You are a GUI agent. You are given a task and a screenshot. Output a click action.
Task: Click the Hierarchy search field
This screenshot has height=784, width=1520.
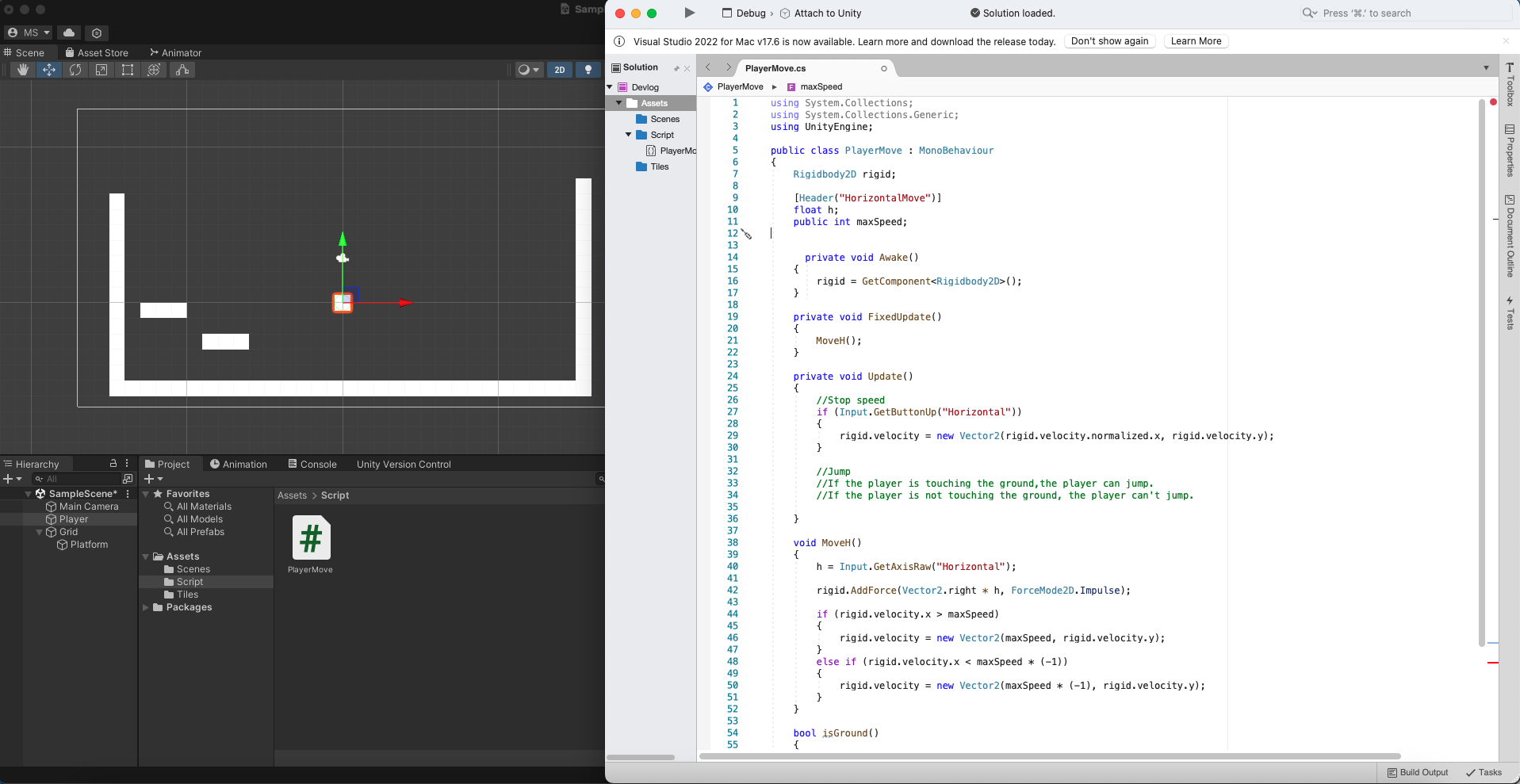pyautogui.click(x=79, y=479)
